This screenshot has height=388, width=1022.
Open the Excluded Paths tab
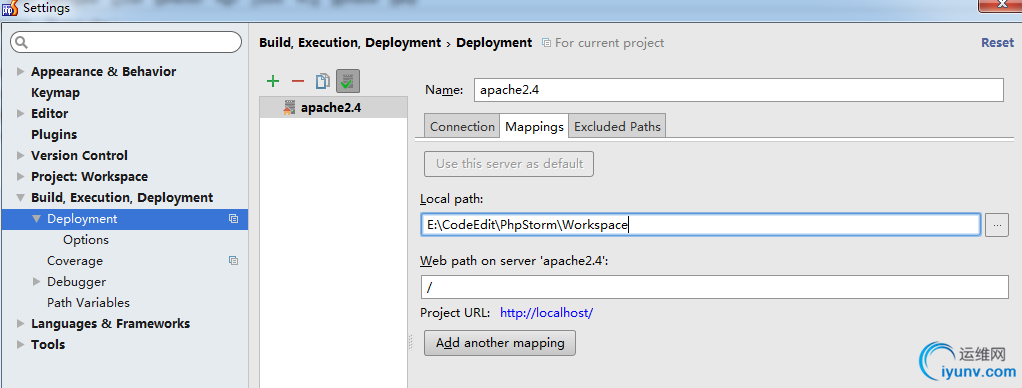tap(617, 127)
